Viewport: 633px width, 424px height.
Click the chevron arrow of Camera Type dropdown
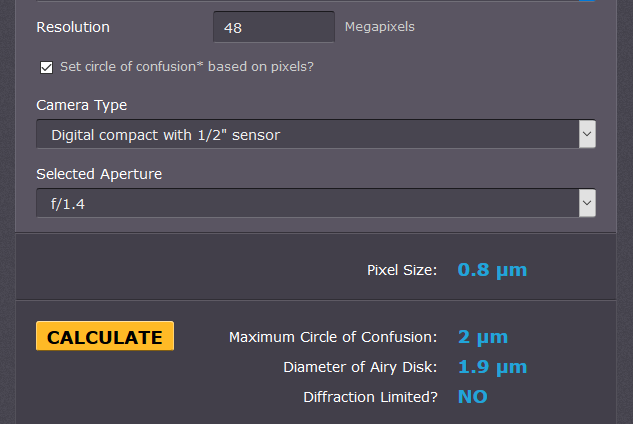click(587, 134)
